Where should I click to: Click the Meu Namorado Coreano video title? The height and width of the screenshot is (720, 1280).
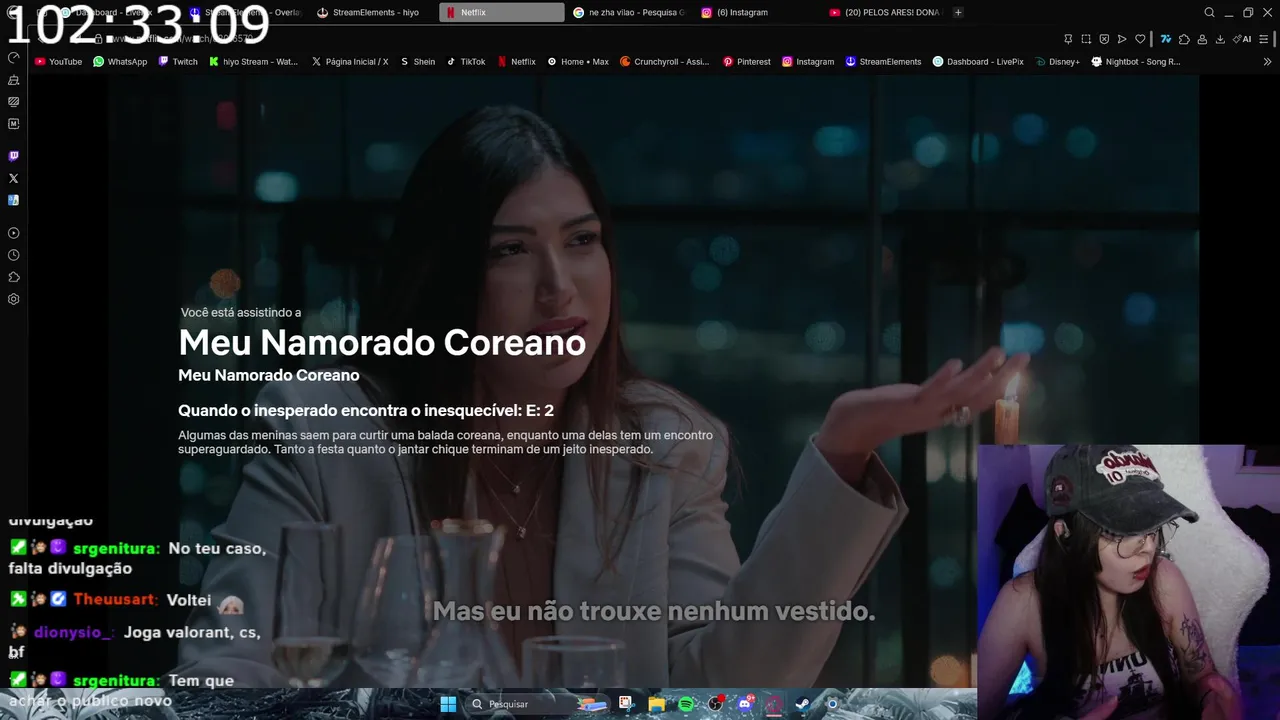tap(382, 342)
